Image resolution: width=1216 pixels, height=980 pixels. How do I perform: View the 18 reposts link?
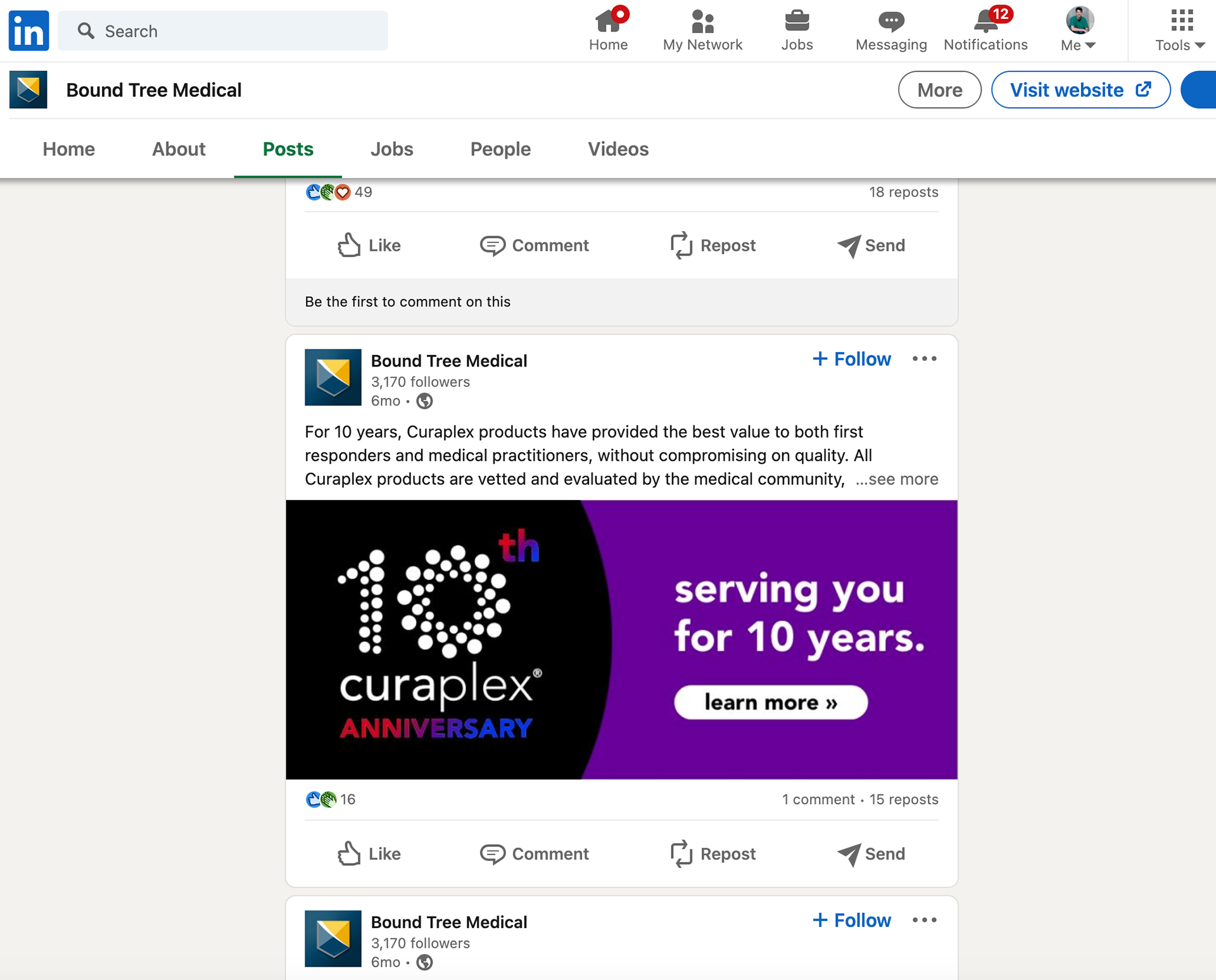click(x=904, y=192)
